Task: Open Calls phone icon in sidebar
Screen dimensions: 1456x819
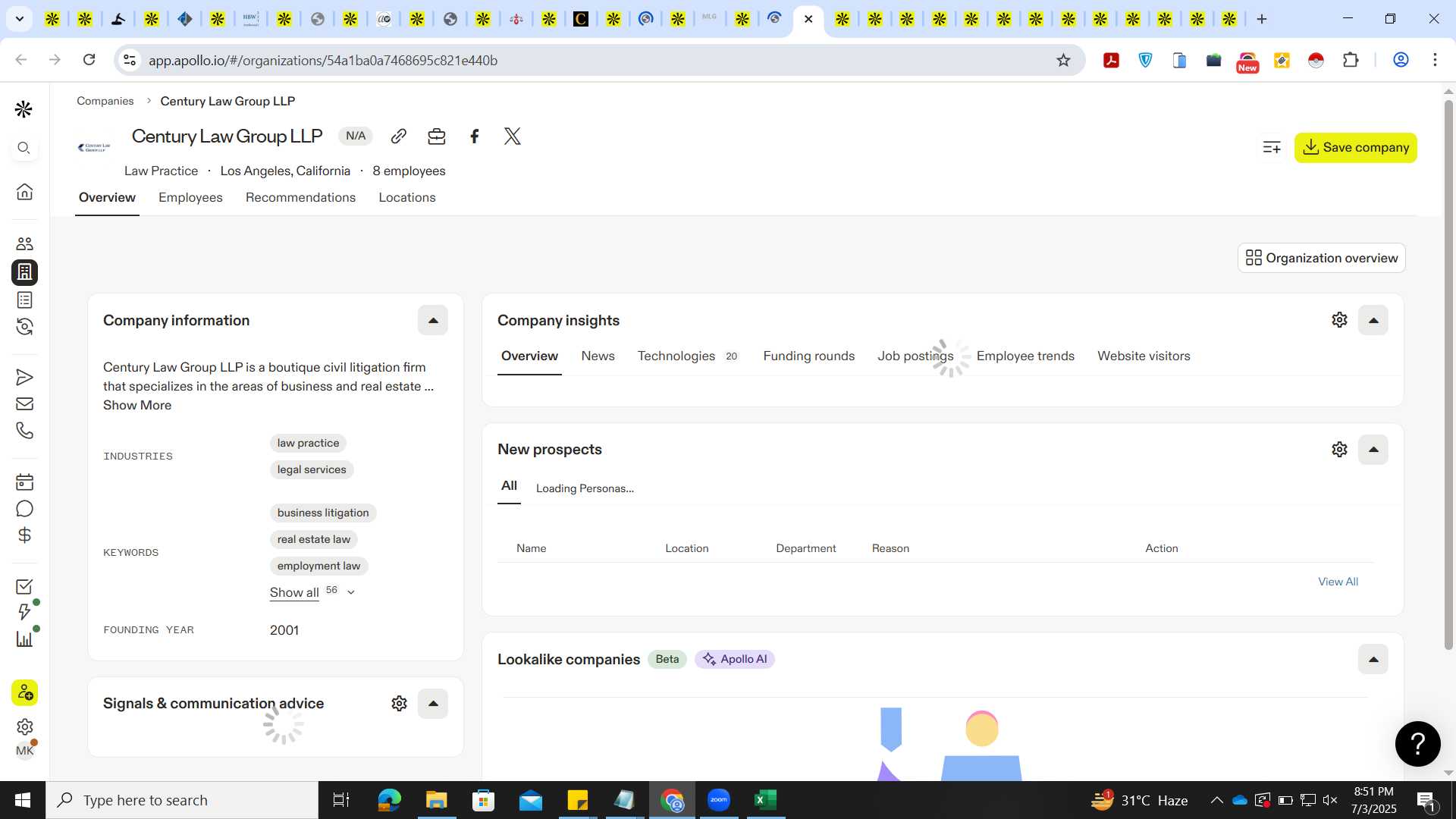Action: pos(24,431)
